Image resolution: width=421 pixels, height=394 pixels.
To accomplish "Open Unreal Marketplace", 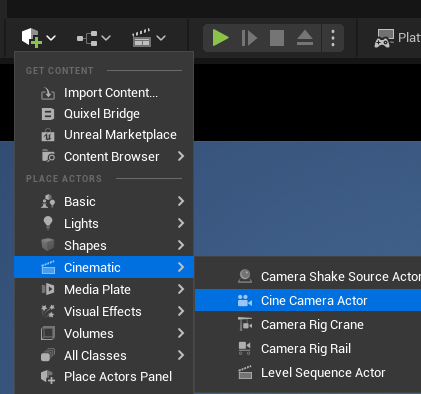I will [x=104, y=135].
